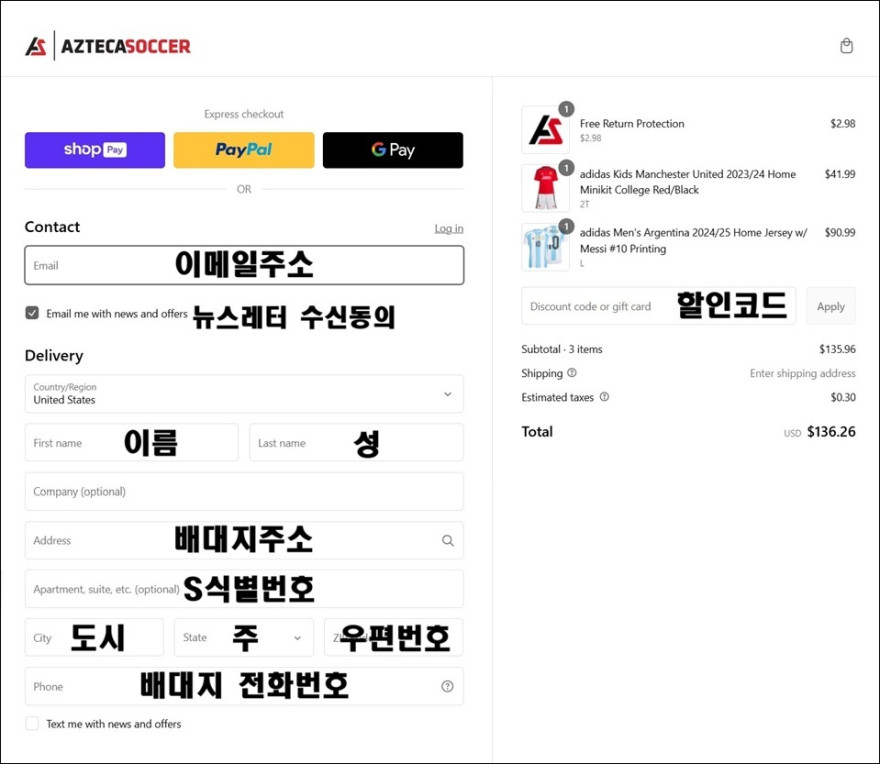Click the estimated taxes amount $0.30
Screen dimensions: 880x764
843,397
